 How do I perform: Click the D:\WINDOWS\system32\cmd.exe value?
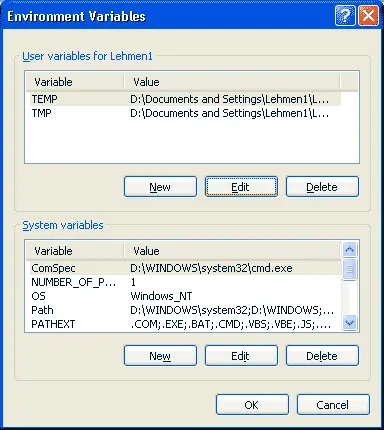(211, 268)
